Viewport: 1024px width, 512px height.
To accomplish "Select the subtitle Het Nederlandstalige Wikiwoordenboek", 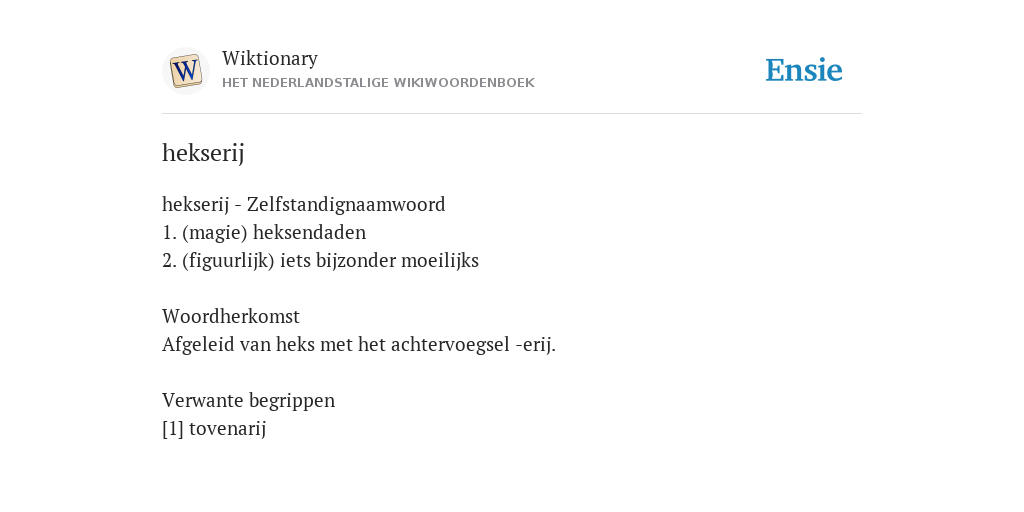I will (x=378, y=83).
